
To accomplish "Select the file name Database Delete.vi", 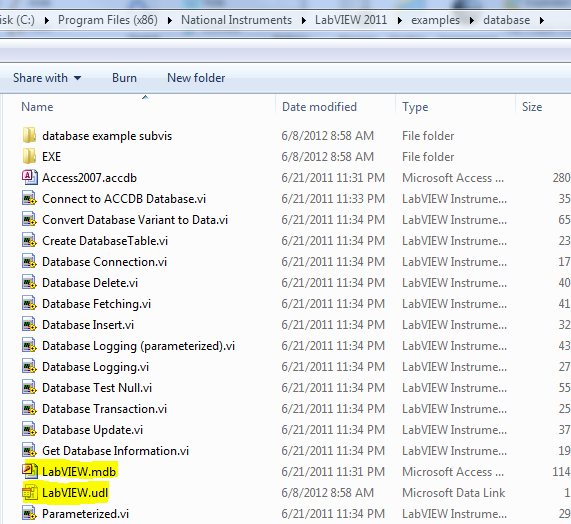I will (x=90, y=283).
